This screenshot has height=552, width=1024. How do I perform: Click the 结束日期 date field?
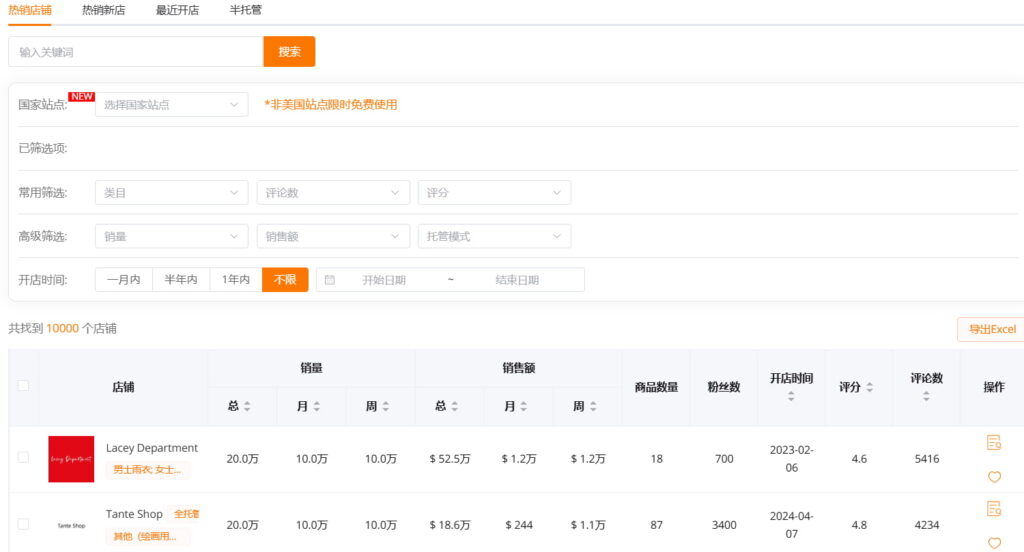[x=517, y=280]
